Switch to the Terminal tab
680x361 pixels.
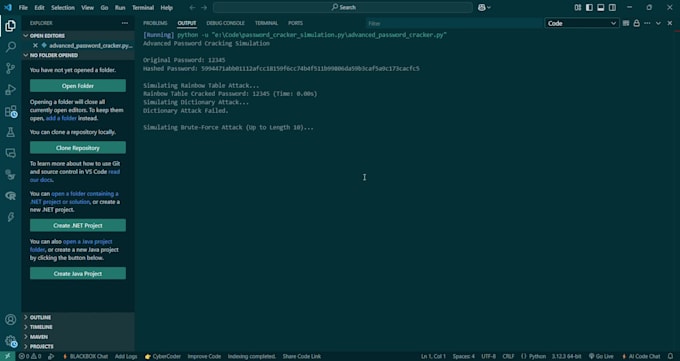266,23
